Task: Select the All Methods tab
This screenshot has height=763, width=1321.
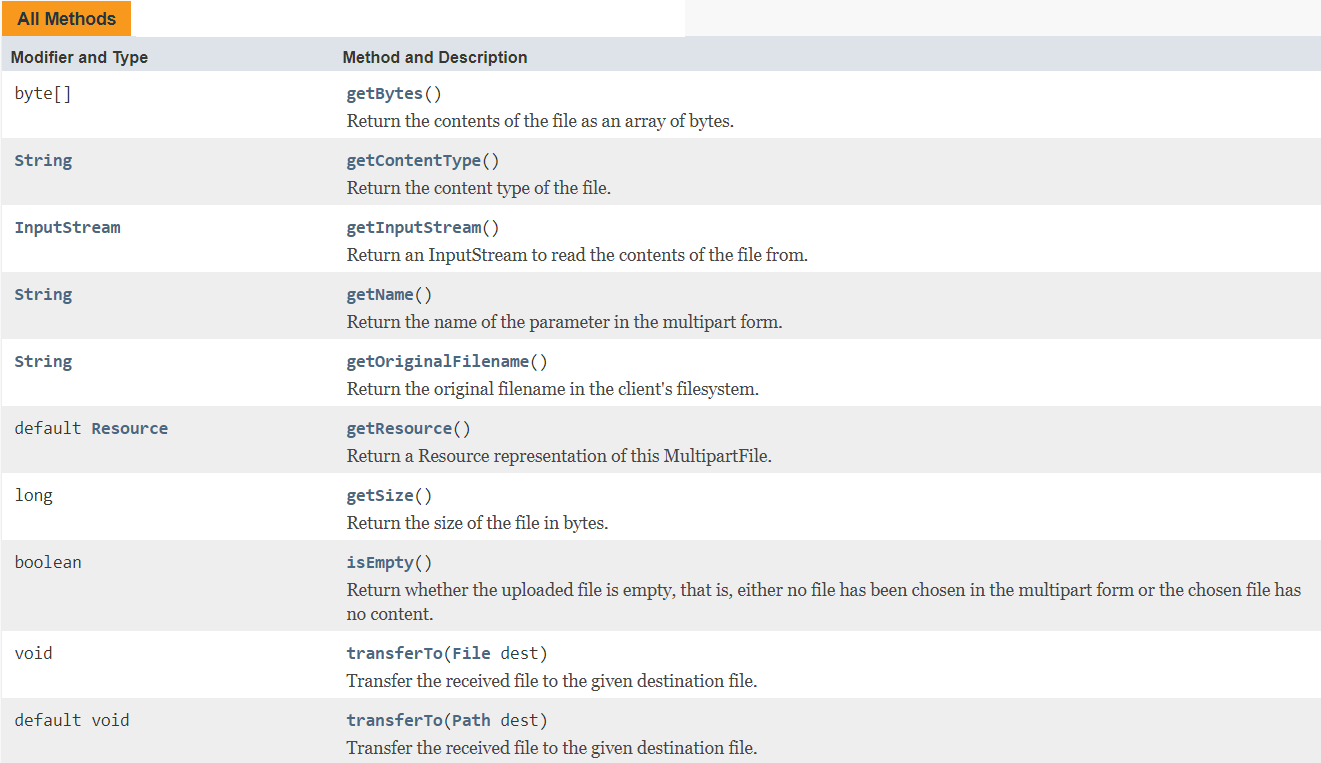Action: tap(66, 19)
